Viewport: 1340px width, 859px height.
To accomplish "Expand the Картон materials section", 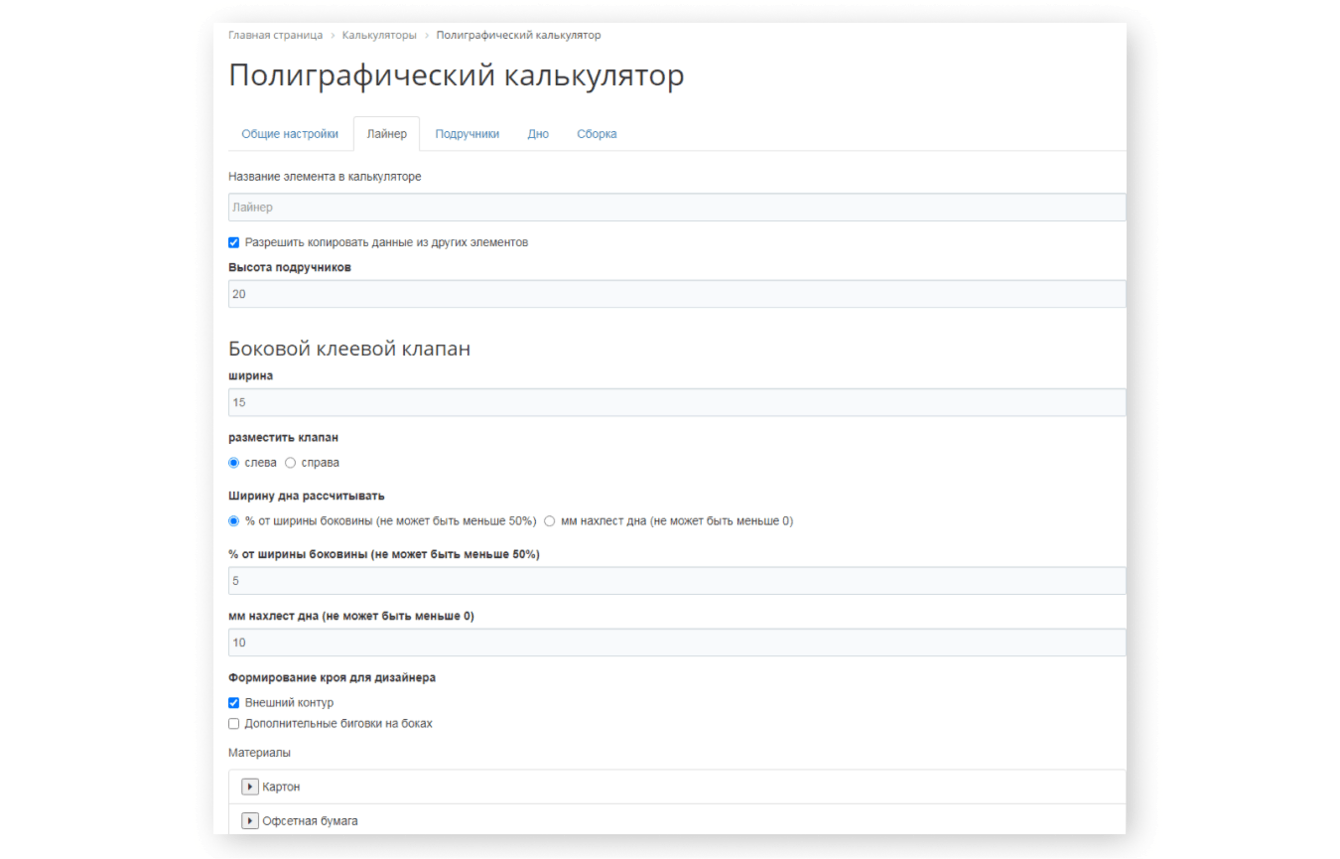I will coord(250,787).
